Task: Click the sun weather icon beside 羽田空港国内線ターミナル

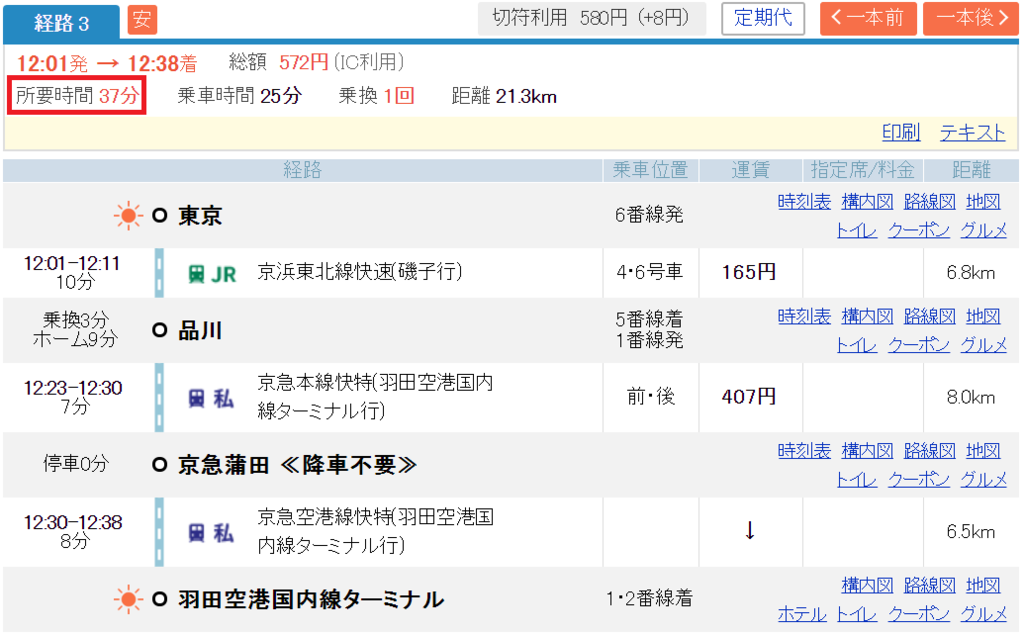Action: 128,599
